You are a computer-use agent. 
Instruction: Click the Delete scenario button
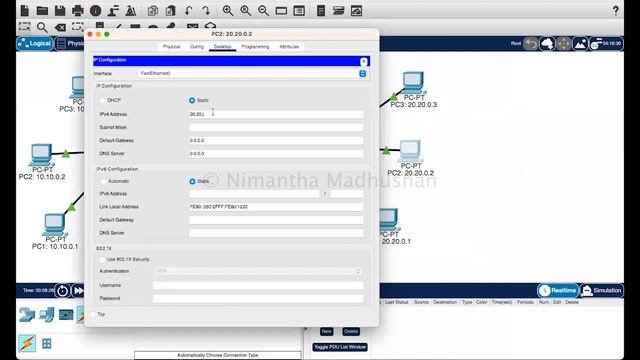[351, 331]
